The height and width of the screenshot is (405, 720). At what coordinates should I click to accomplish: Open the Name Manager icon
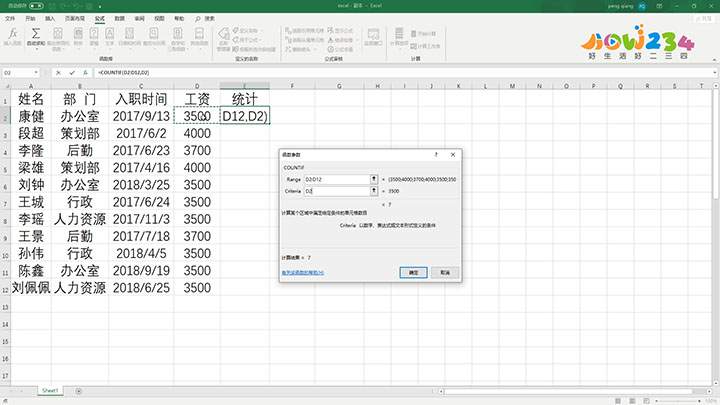pos(224,35)
